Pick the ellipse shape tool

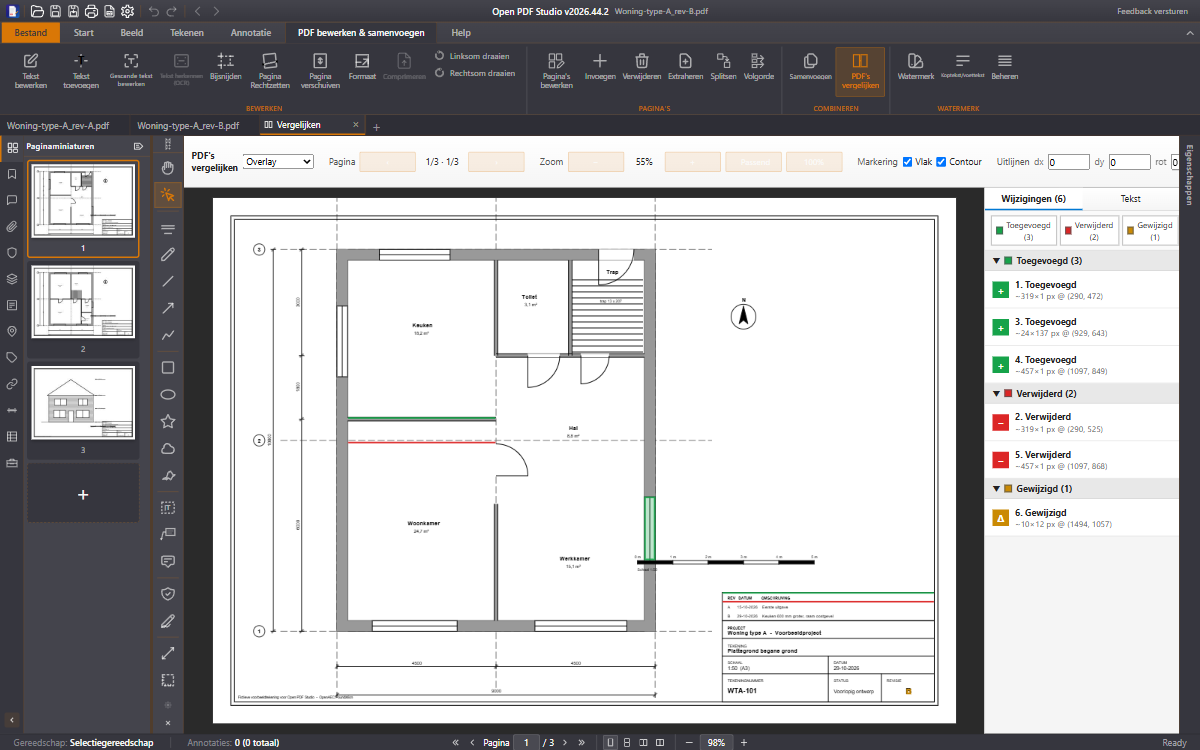[x=168, y=394]
